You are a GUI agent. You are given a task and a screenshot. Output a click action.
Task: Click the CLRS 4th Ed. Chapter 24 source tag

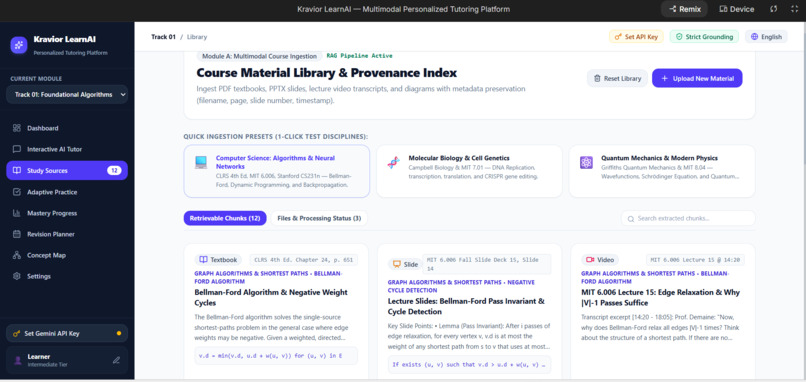tap(304, 260)
